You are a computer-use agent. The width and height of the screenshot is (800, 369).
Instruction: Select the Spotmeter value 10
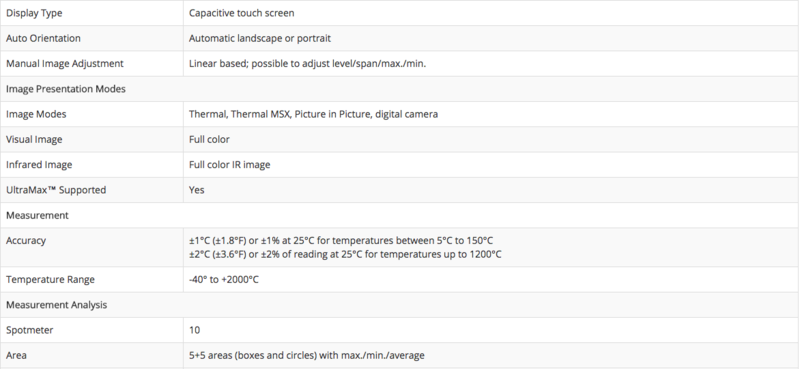[x=194, y=330]
